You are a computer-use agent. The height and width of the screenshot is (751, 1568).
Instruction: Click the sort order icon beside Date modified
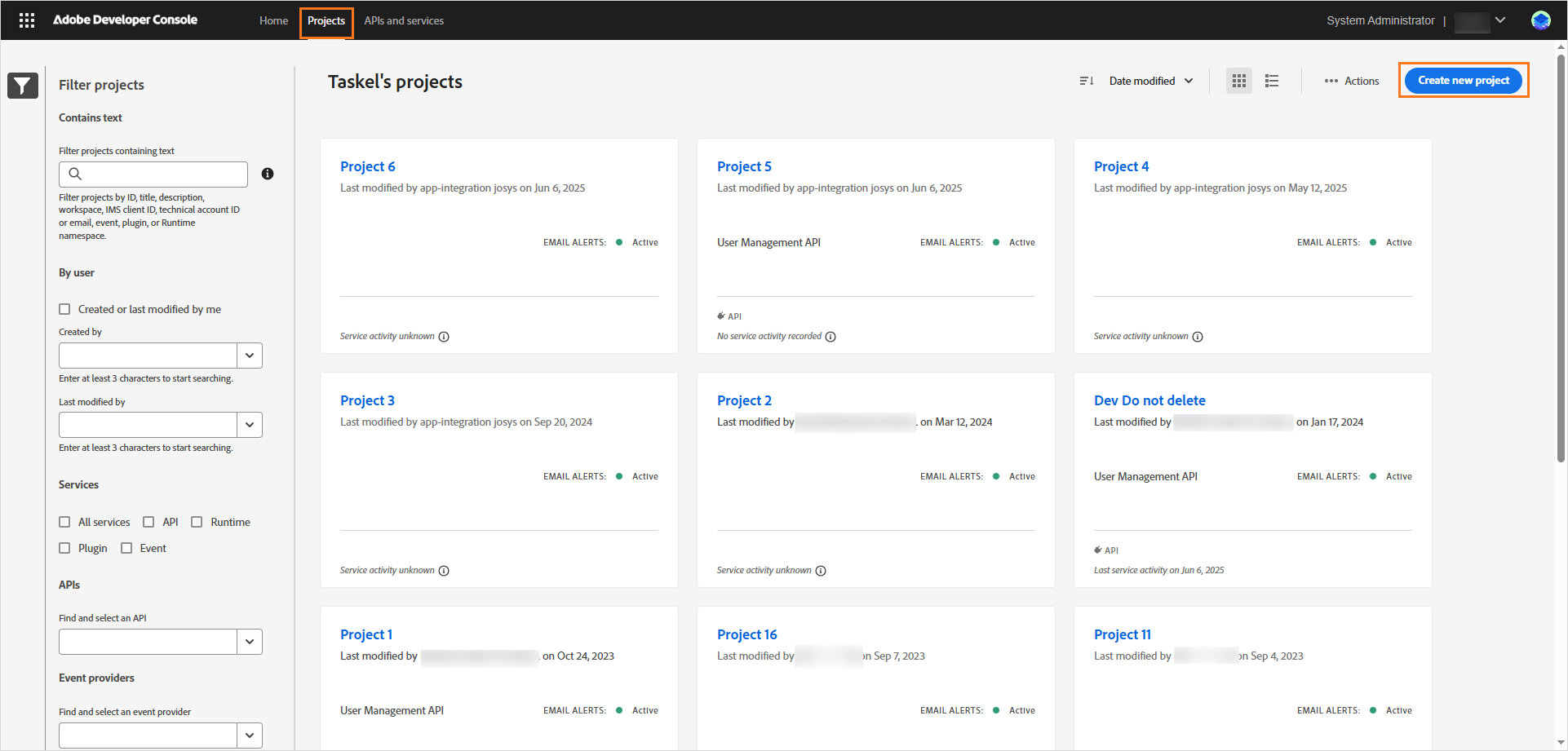tap(1087, 81)
